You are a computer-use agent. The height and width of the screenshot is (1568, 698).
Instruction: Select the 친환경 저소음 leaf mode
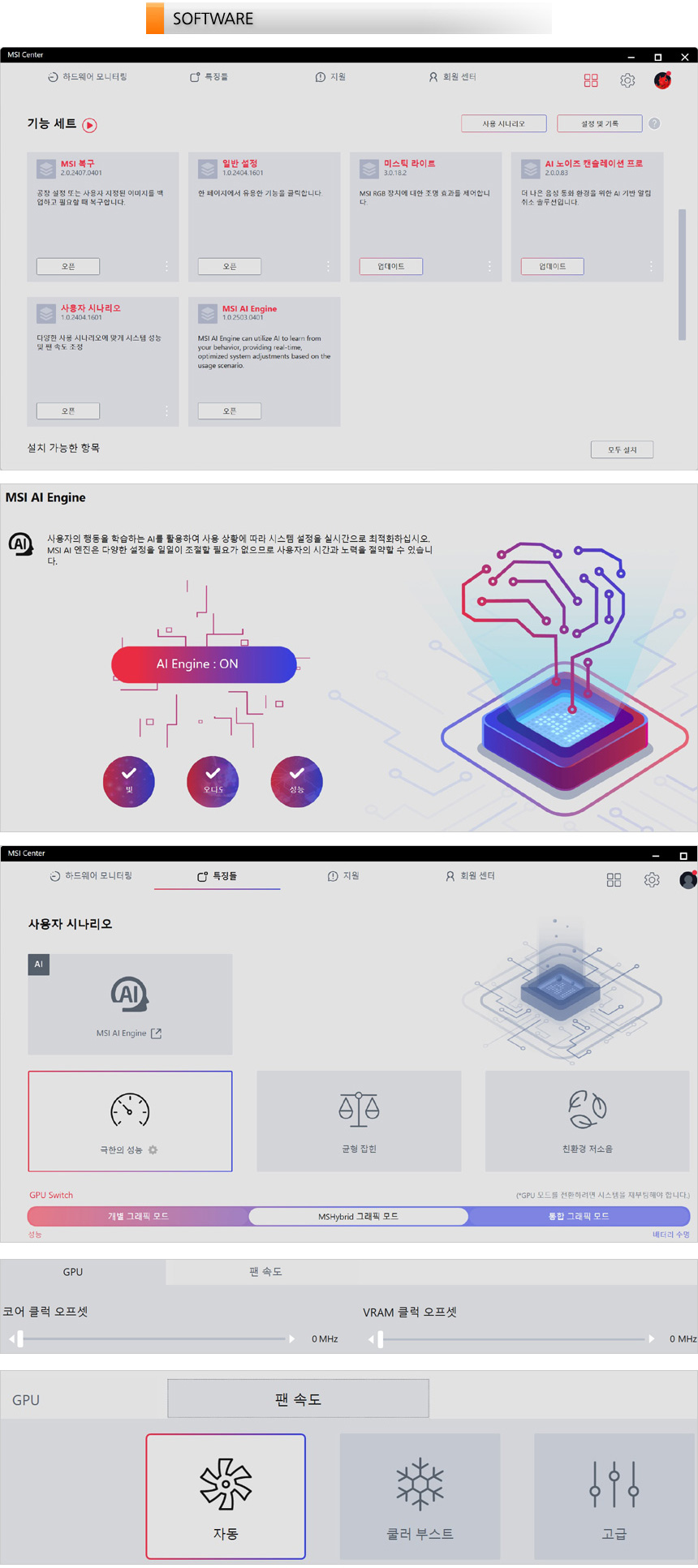click(587, 1120)
